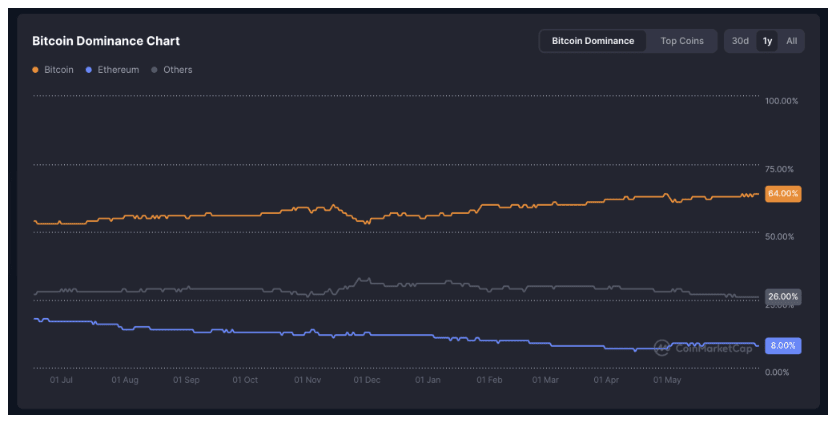Viewport: 837px width, 427px height.
Task: Select the 1y time range
Action: point(767,41)
